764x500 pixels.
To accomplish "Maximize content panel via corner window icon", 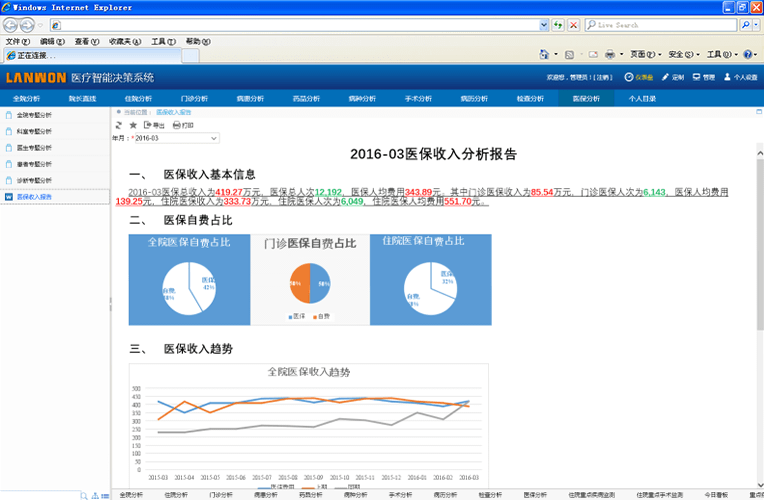I will click(x=759, y=112).
